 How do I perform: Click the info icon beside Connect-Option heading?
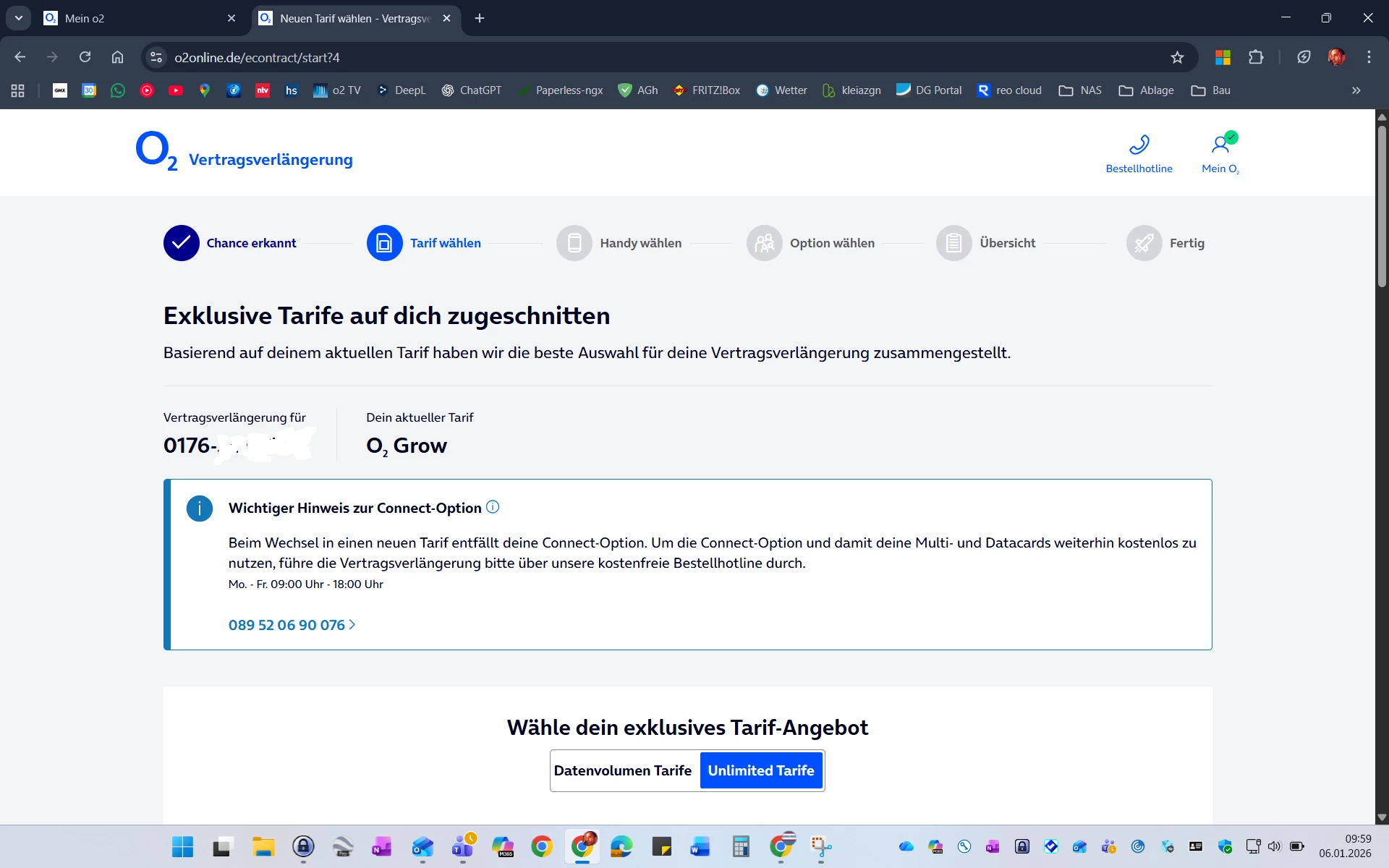tap(493, 507)
